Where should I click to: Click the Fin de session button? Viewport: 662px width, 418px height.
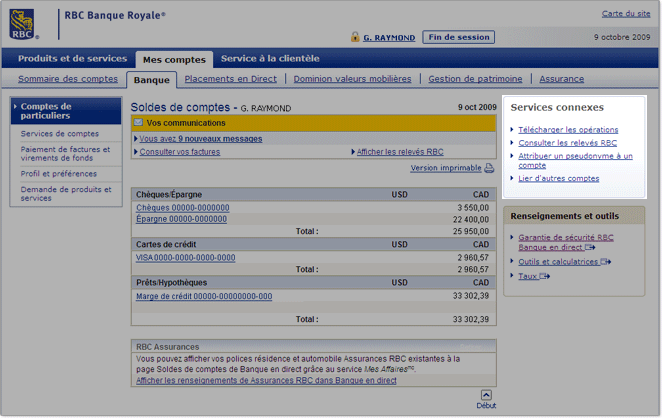[x=459, y=37]
